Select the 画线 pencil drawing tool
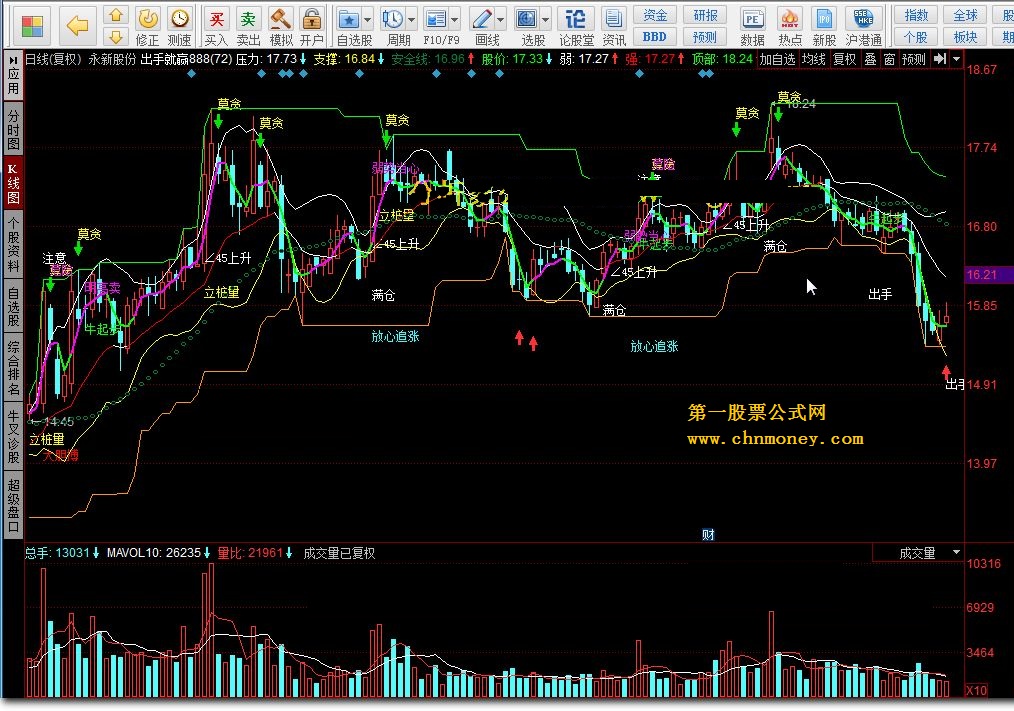Screen dimensions: 1014x711 point(482,19)
